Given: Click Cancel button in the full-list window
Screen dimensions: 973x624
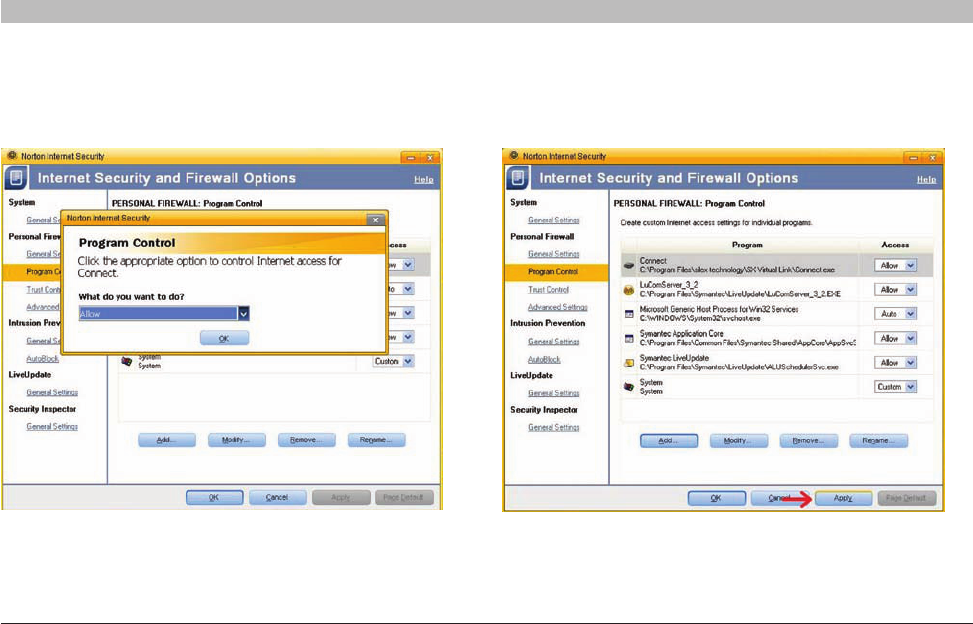Looking at the screenshot, I should tap(780, 497).
